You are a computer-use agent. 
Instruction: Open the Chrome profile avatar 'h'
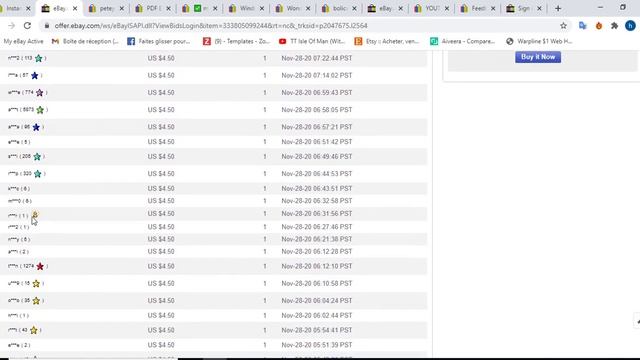click(x=630, y=26)
